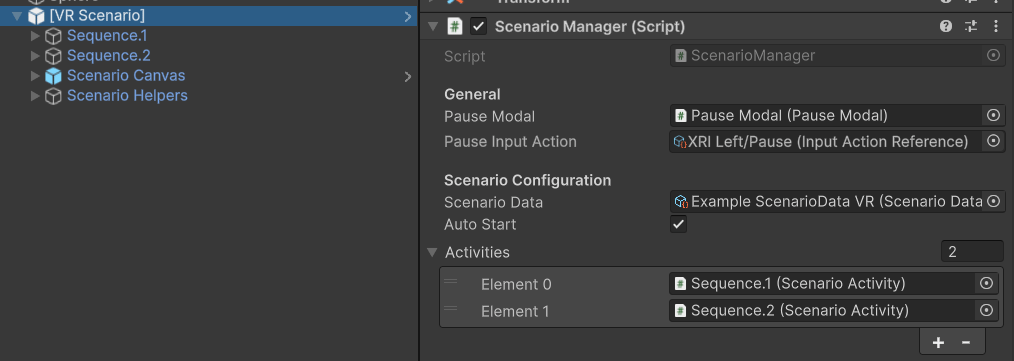Screen dimensions: 1014x361
Task: Open the Element 0 object picker
Action: pos(986,283)
